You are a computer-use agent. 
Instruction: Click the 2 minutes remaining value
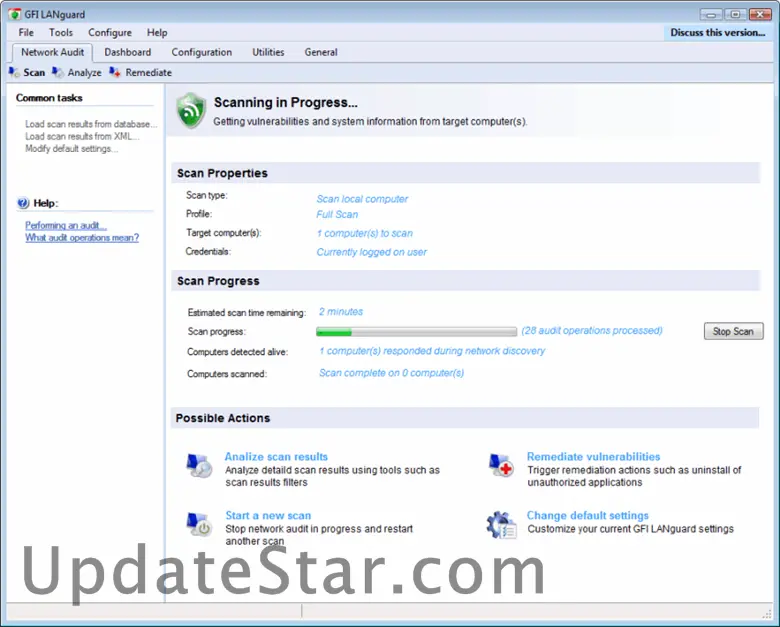click(341, 312)
